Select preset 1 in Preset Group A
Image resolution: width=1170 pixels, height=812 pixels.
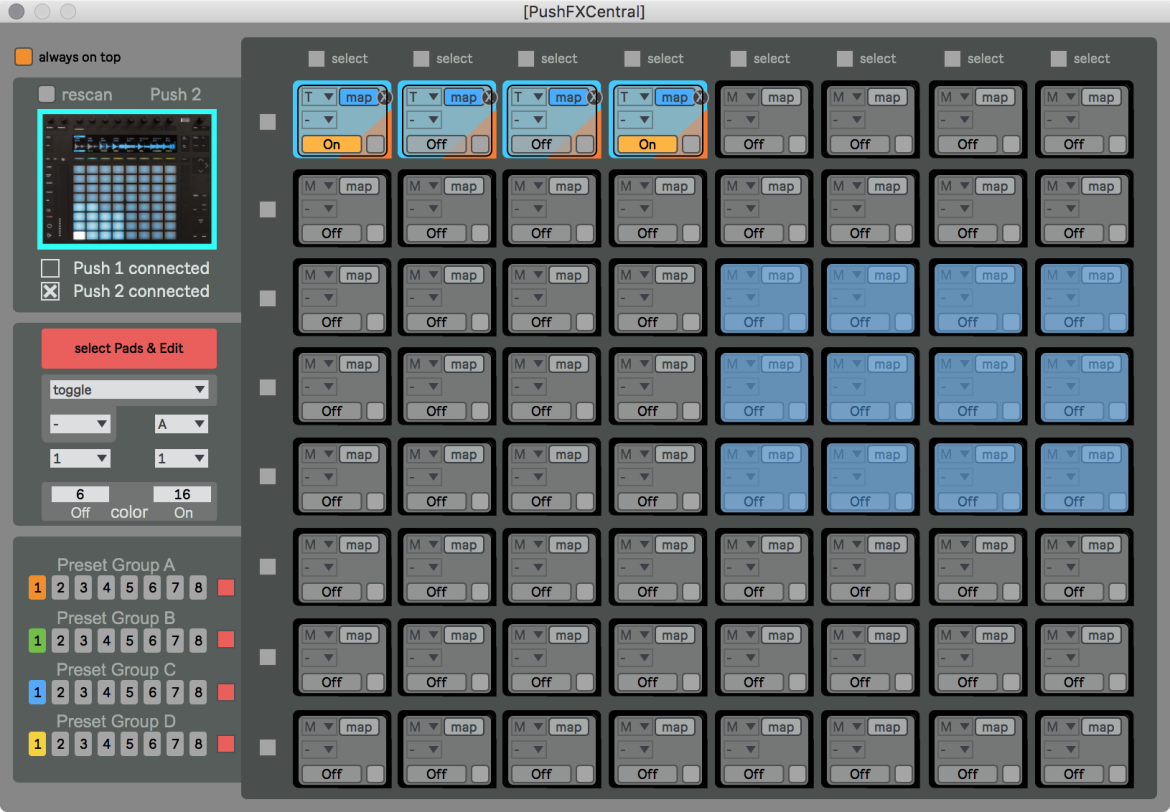click(x=37, y=587)
